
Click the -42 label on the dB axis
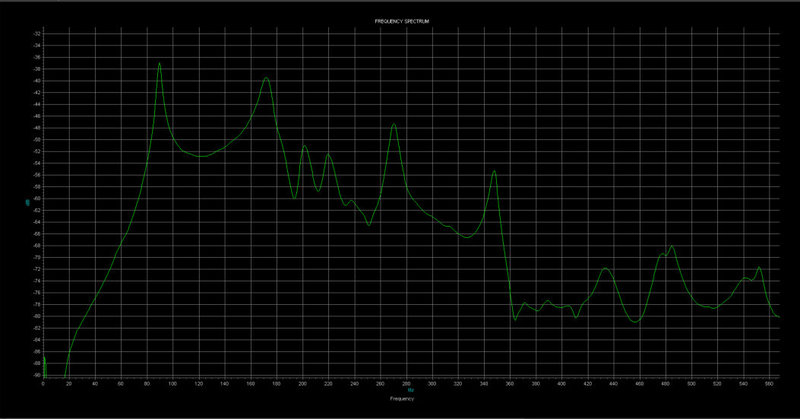coord(37,92)
